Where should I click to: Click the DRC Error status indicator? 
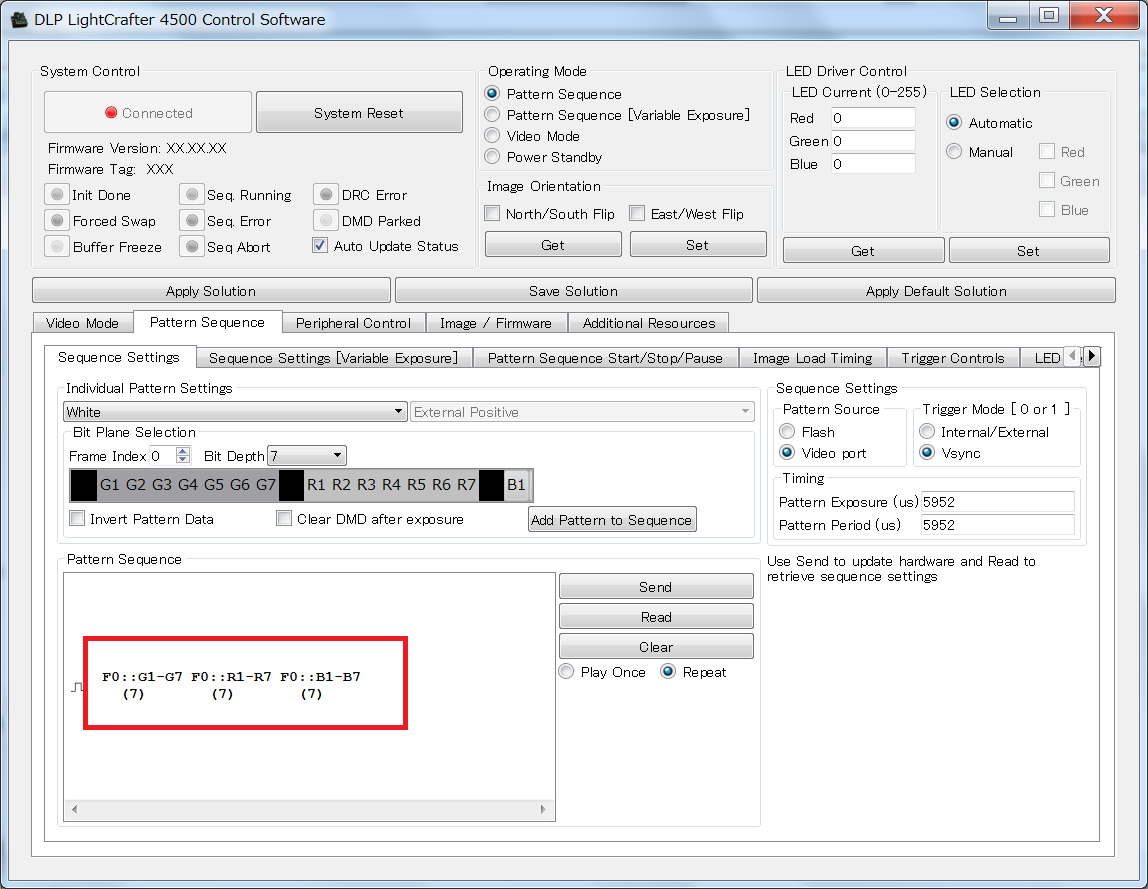point(326,195)
